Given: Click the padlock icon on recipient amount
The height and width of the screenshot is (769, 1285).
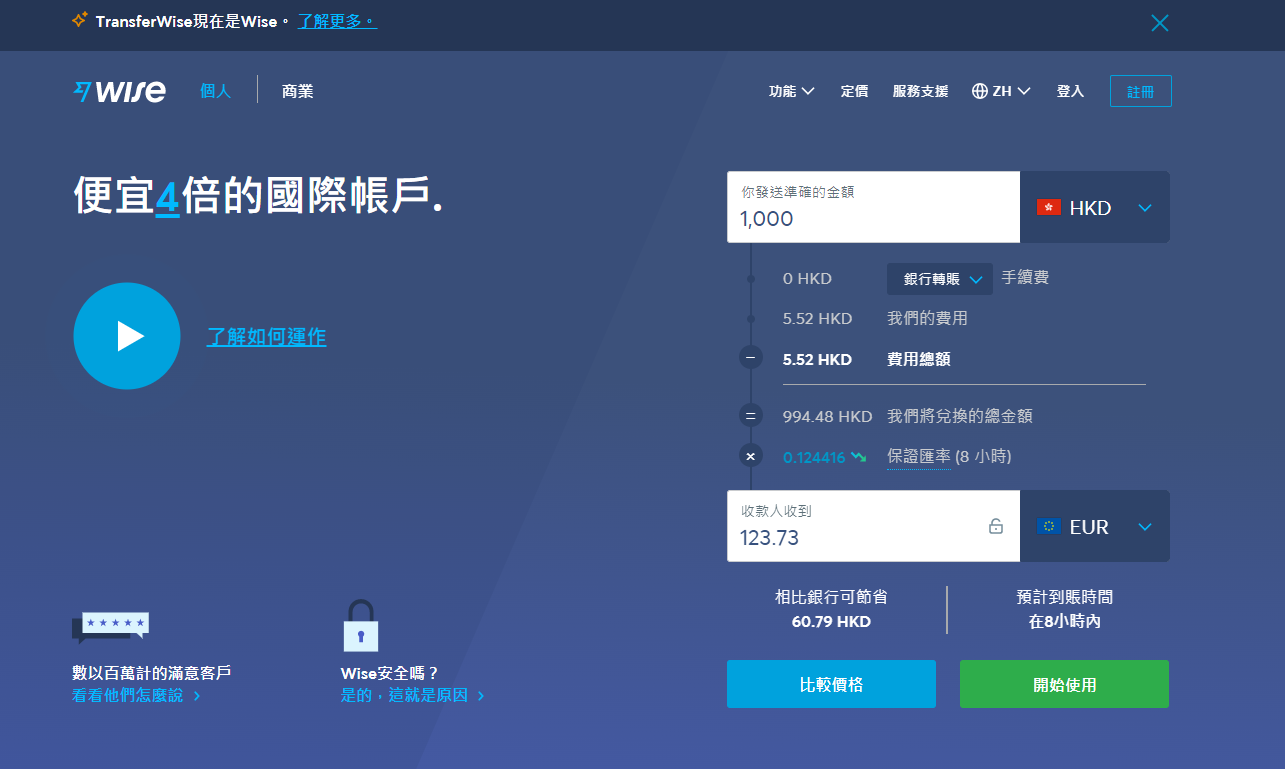Looking at the screenshot, I should [995, 526].
